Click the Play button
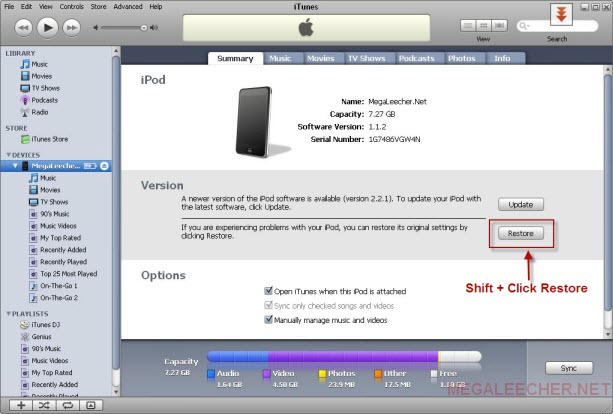This screenshot has height=414, width=613. click(x=48, y=27)
